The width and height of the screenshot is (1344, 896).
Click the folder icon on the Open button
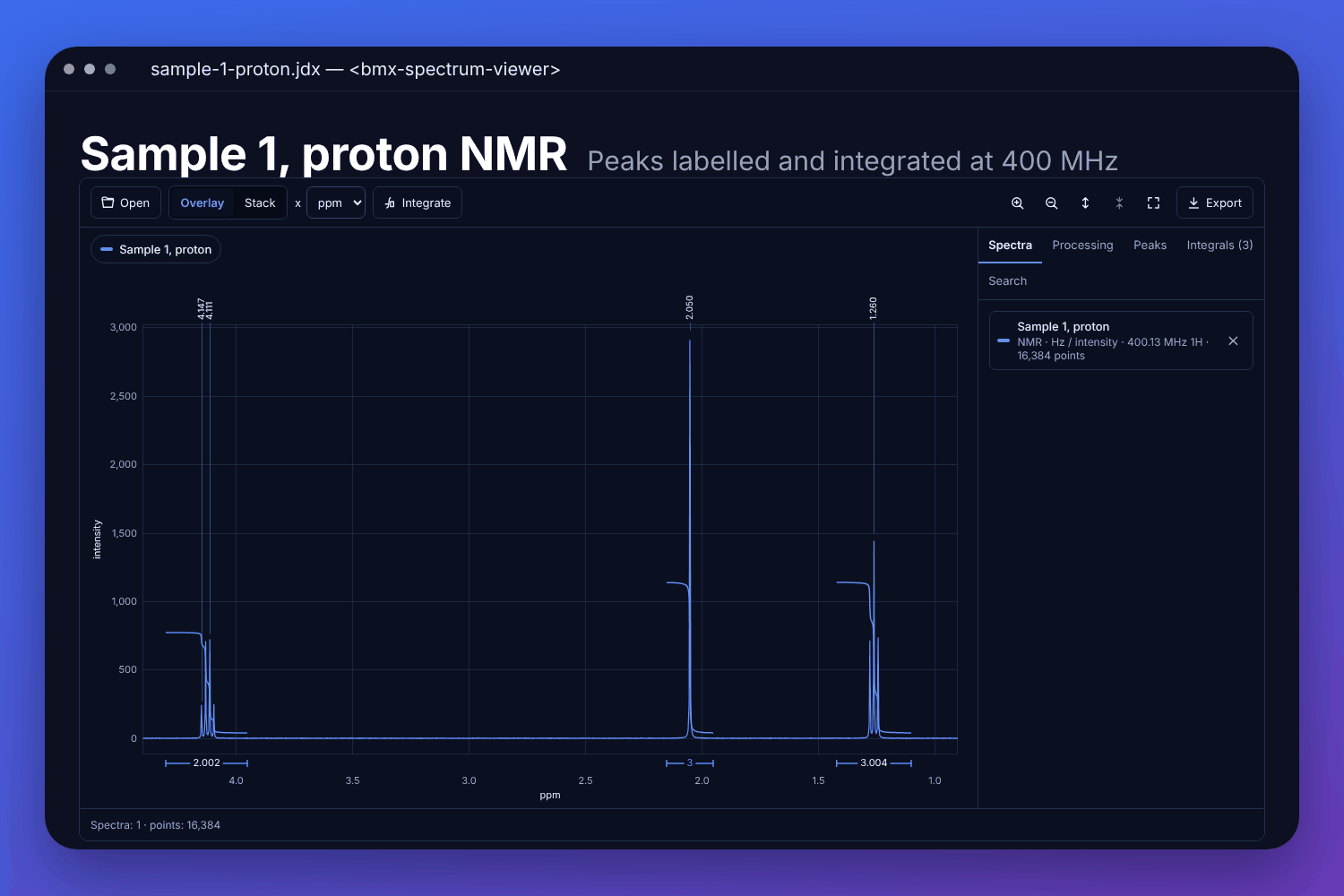(x=108, y=202)
